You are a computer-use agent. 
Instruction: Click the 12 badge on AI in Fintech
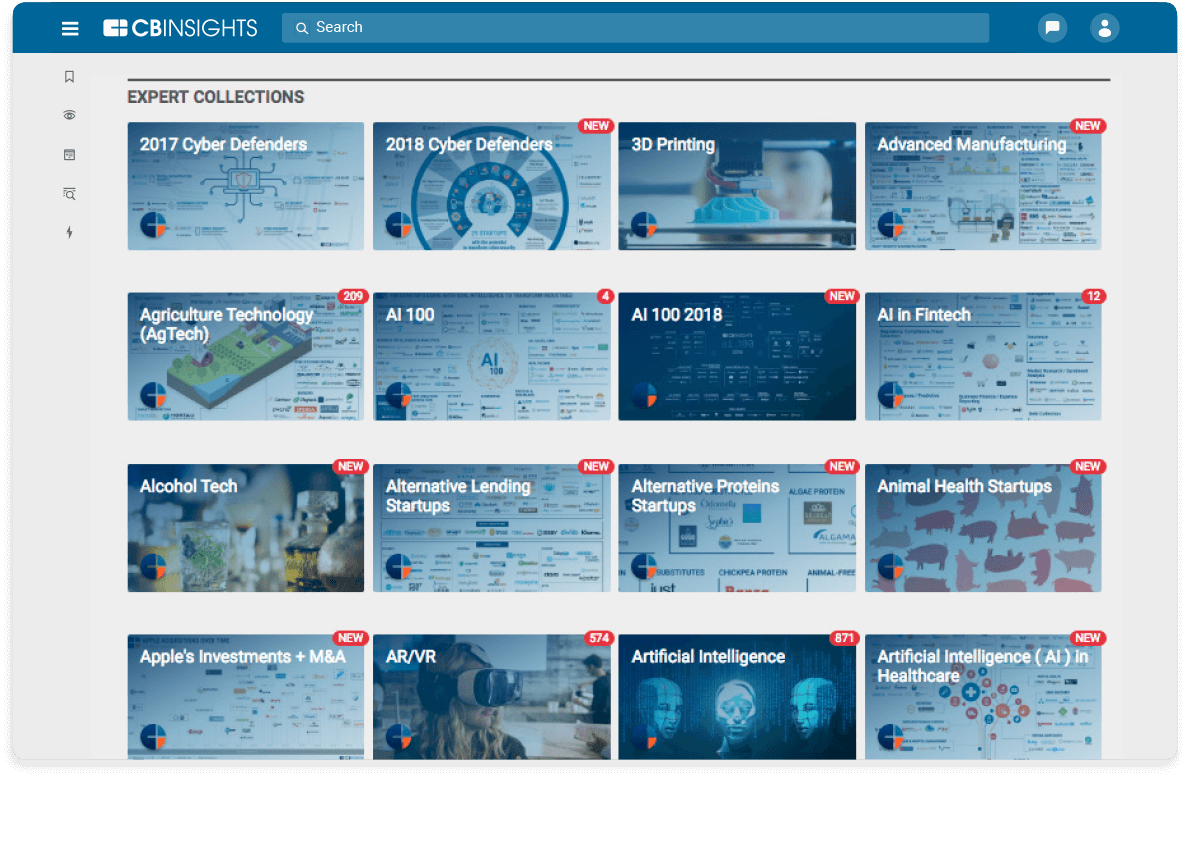[1093, 296]
